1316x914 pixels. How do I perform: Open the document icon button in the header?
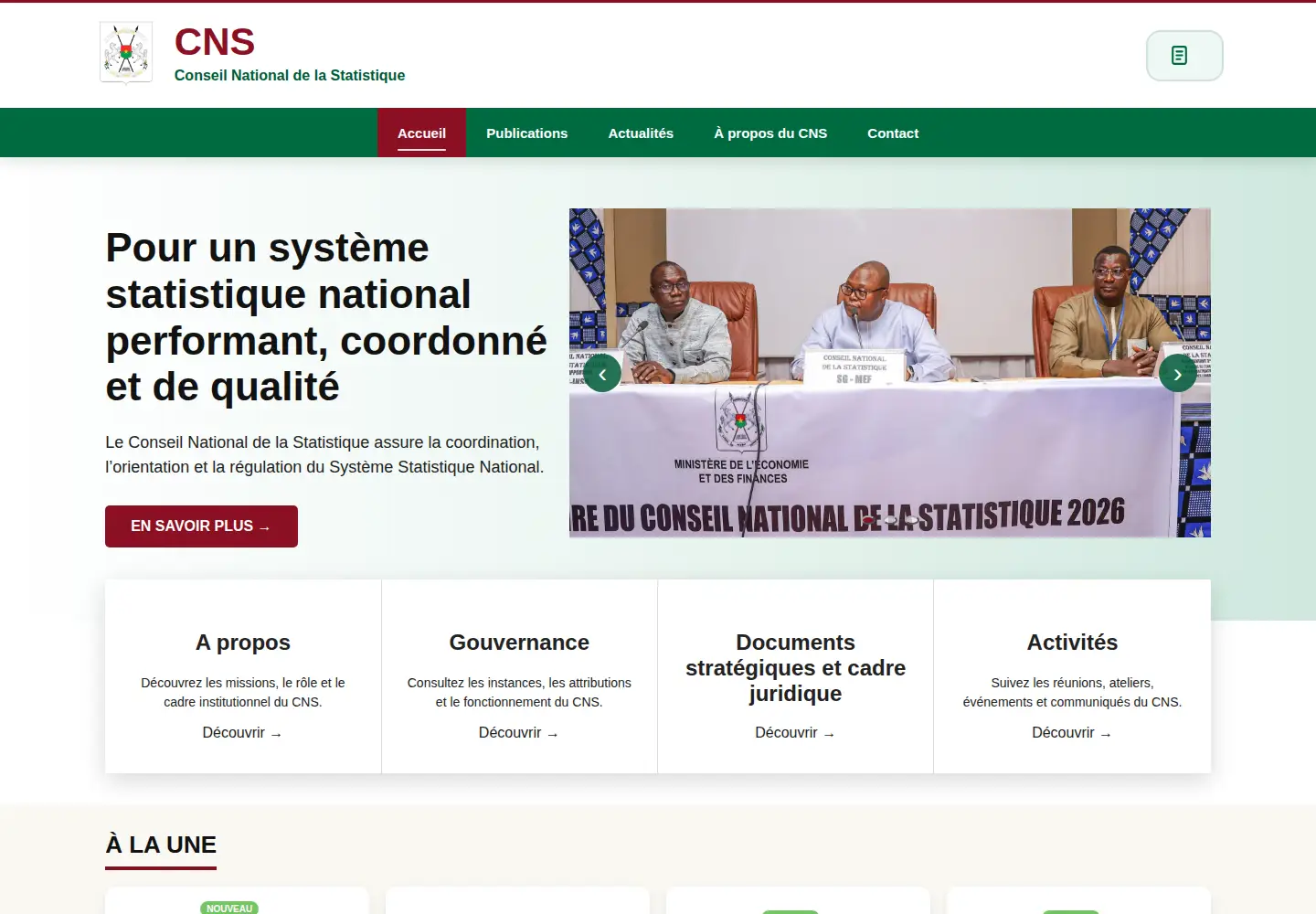(1184, 56)
